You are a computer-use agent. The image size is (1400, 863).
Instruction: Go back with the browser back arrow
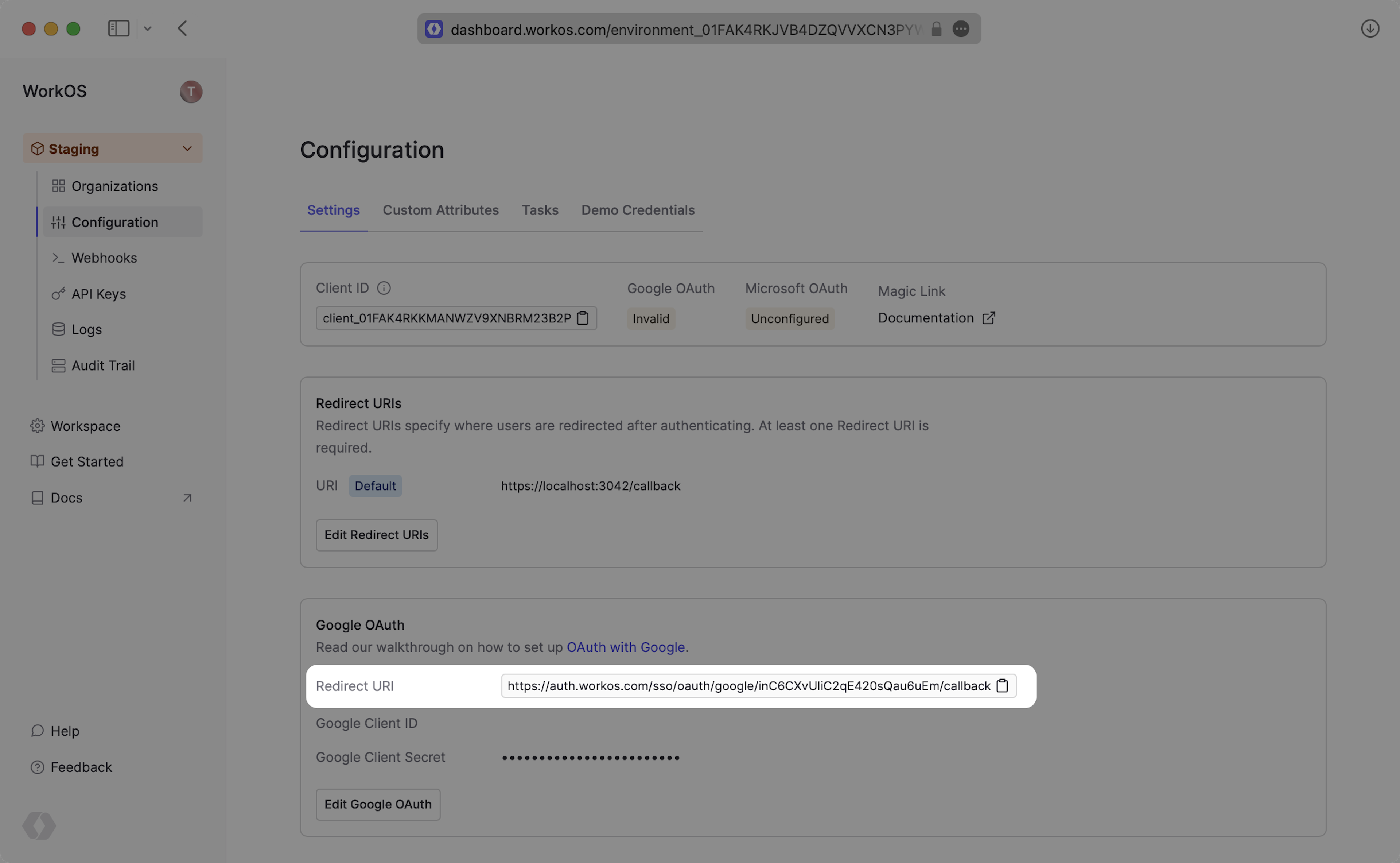(183, 28)
